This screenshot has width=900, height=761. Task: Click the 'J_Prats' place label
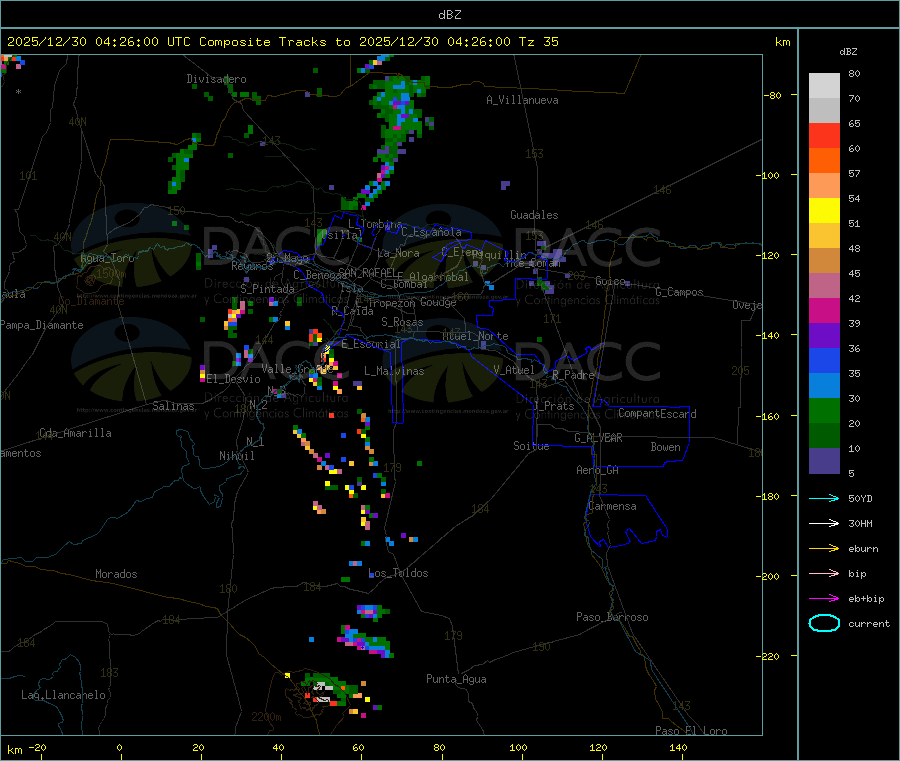tap(553, 405)
